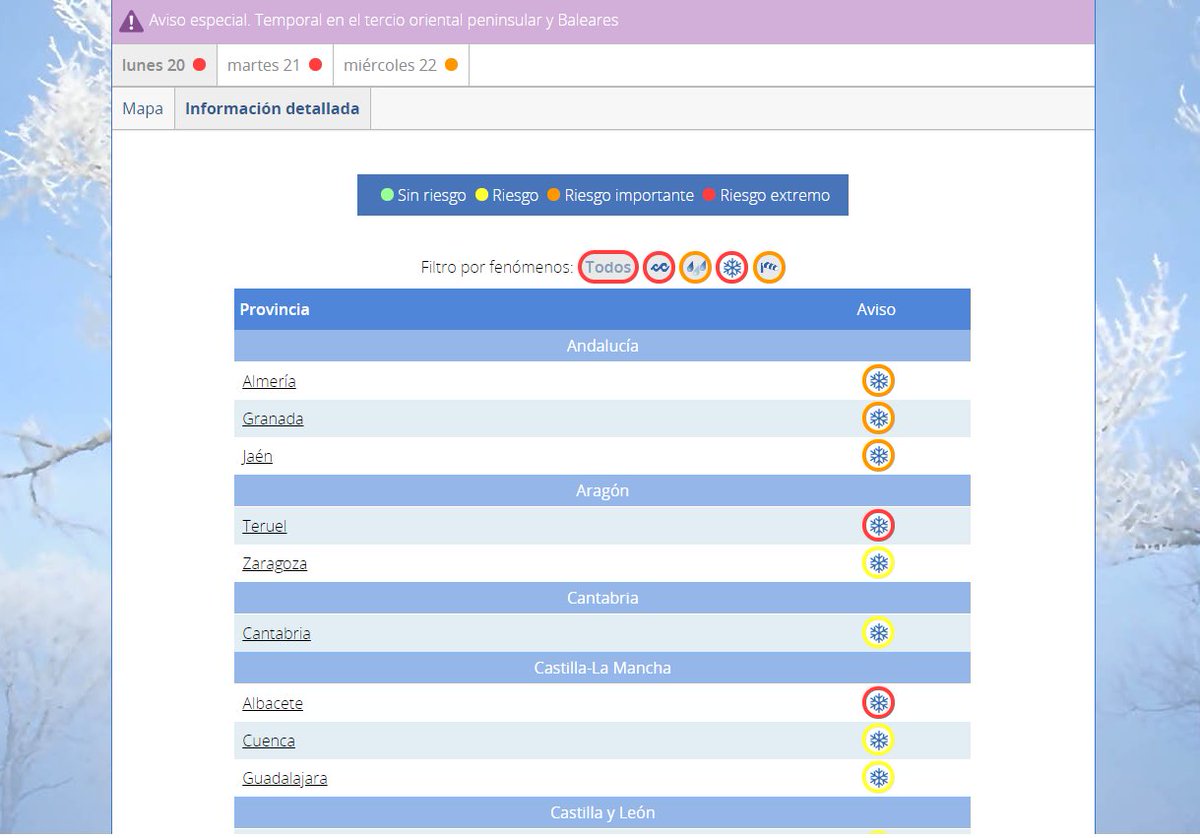
Task: Open Jaén's snow warning icon
Action: (878, 456)
